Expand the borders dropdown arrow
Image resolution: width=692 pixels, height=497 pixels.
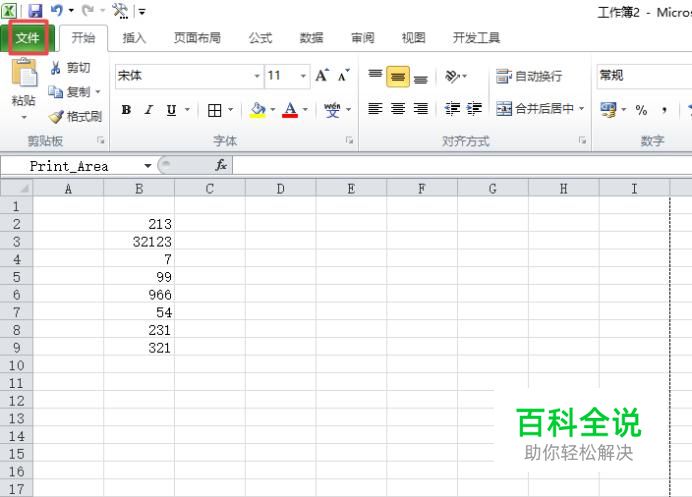[230, 109]
